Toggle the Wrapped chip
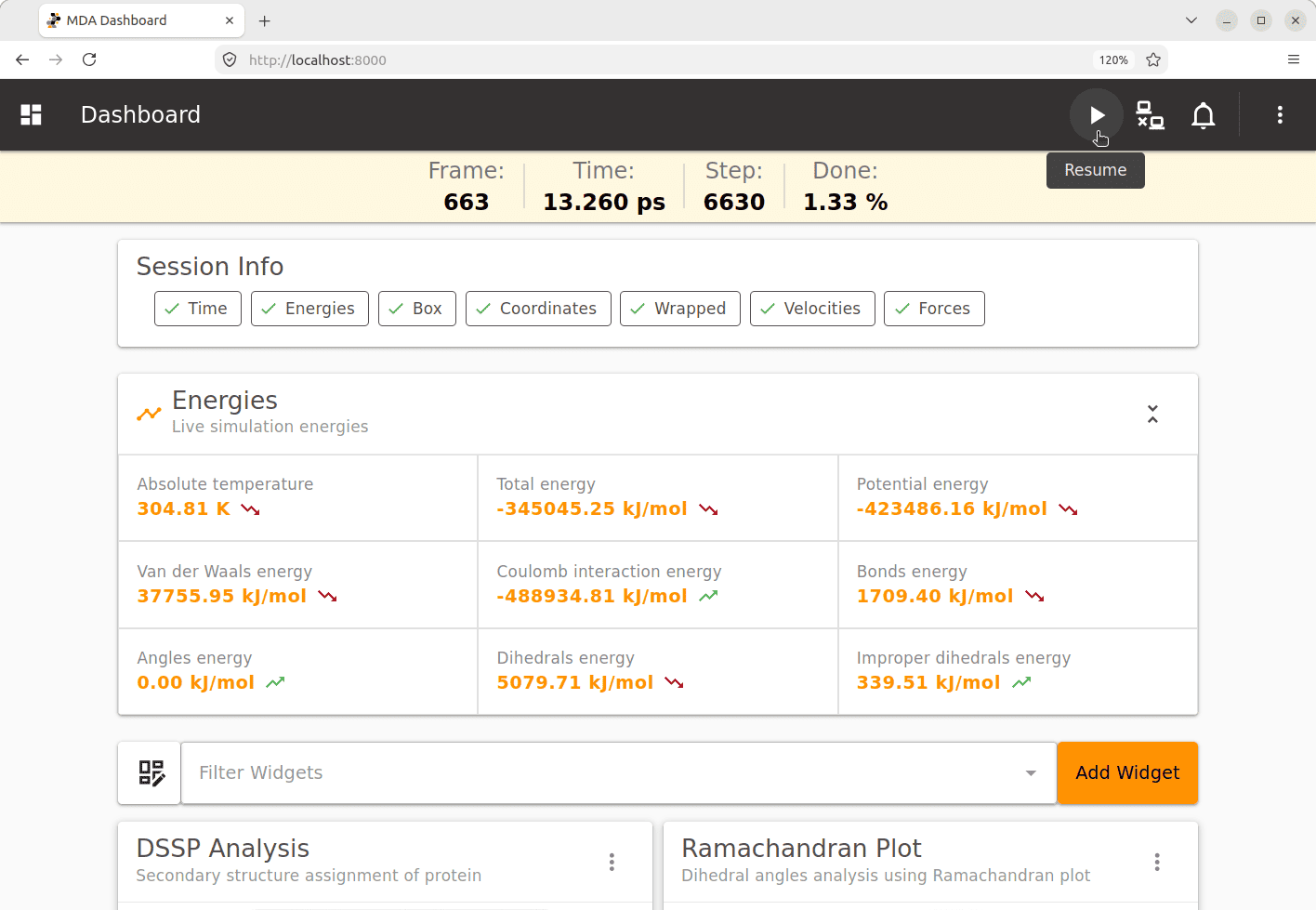 [680, 309]
